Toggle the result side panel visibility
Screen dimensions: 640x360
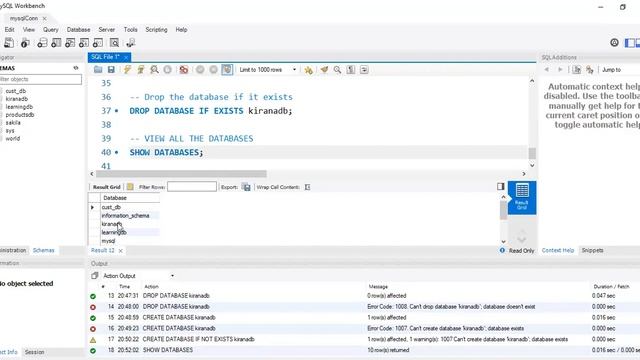(501, 186)
